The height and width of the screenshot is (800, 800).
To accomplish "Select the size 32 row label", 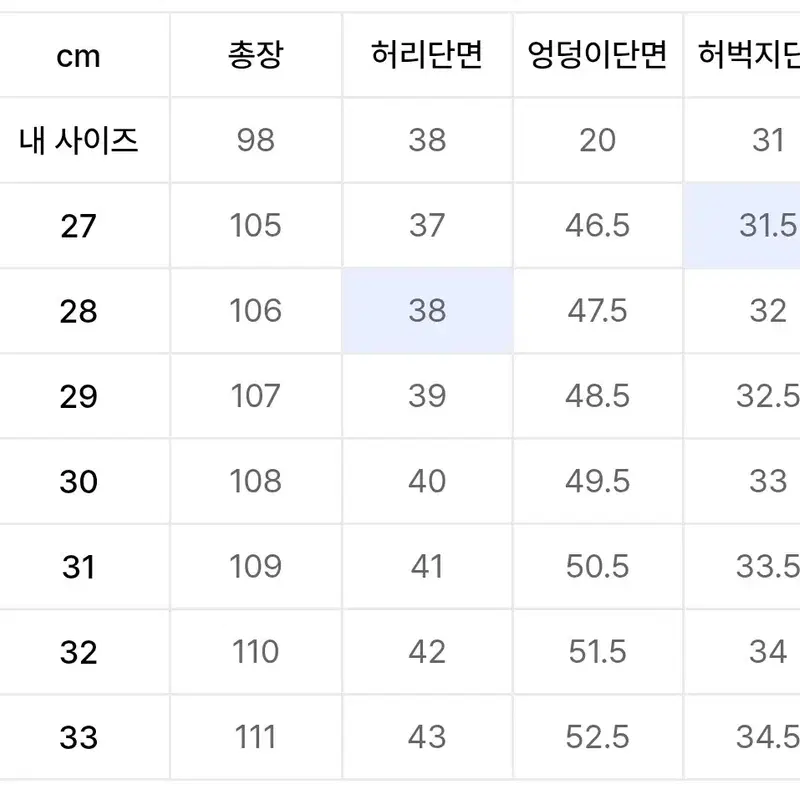I will pyautogui.click(x=79, y=652).
